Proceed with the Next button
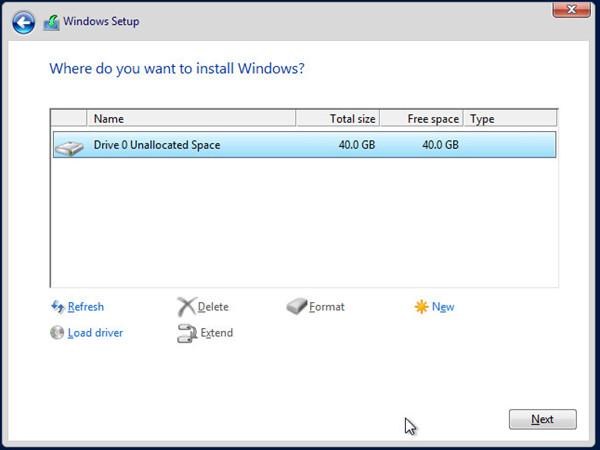 (x=543, y=419)
